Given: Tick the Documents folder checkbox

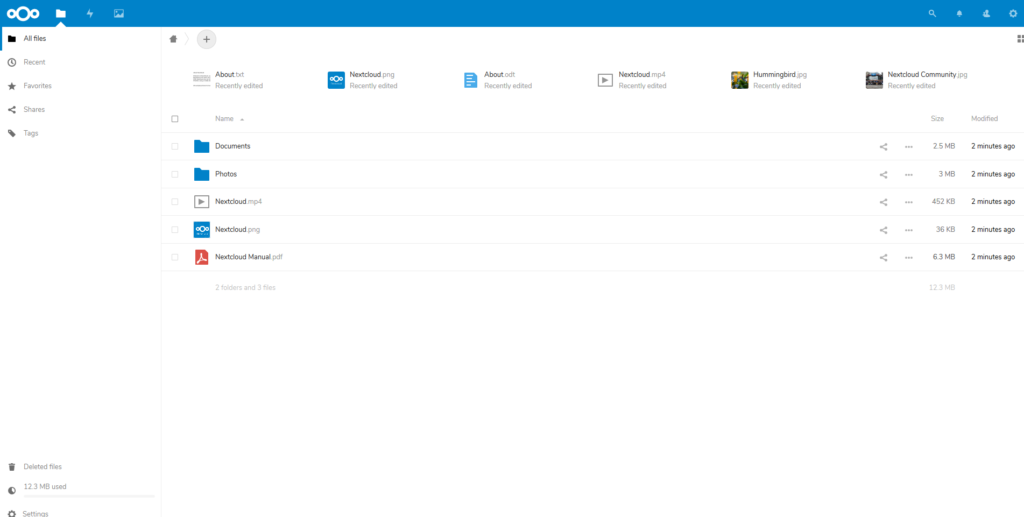Looking at the screenshot, I should click(x=174, y=146).
